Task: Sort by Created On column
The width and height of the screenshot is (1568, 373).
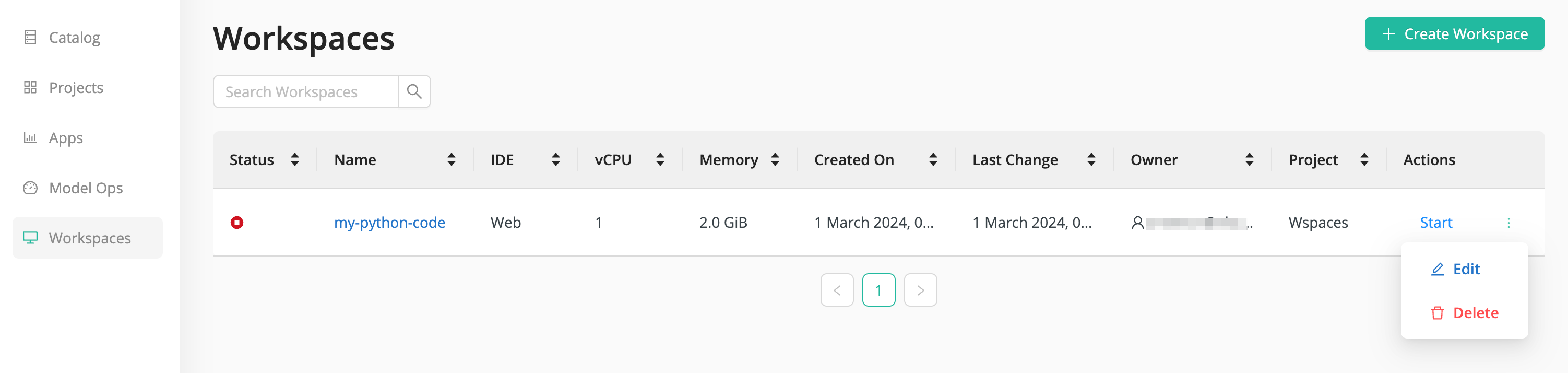Action: [x=933, y=160]
